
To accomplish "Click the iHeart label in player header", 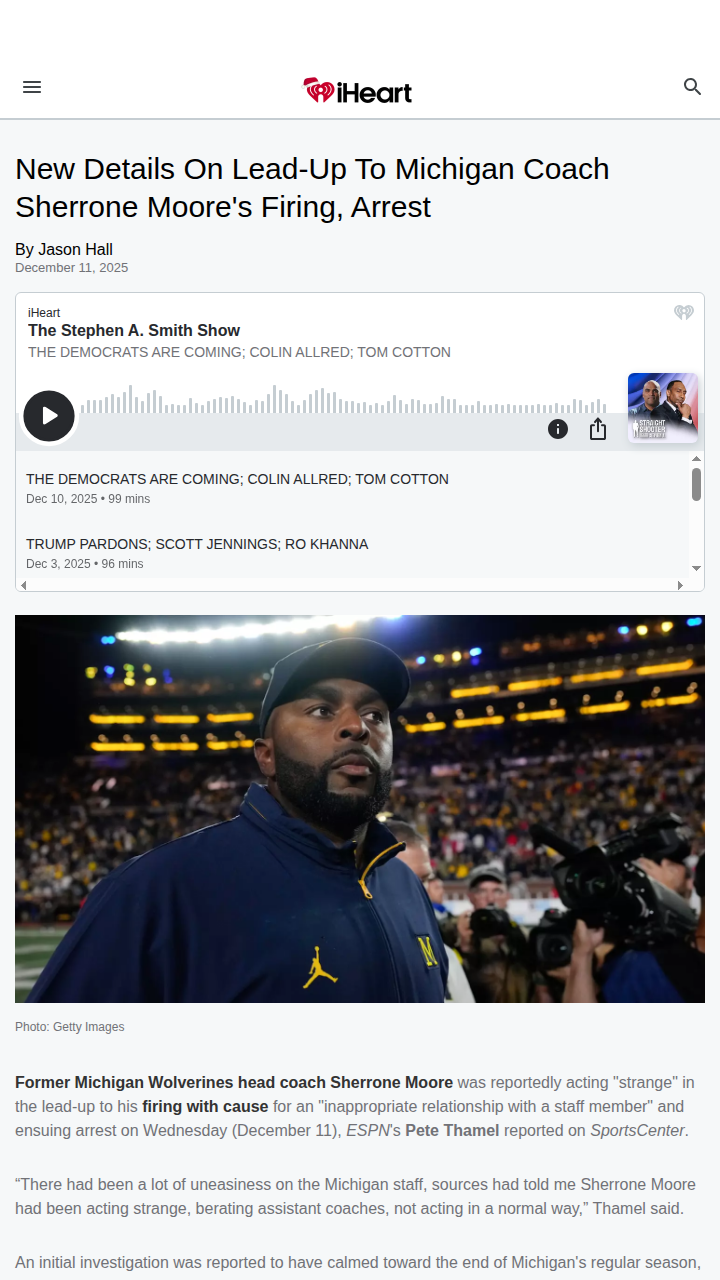I will click(x=44, y=313).
